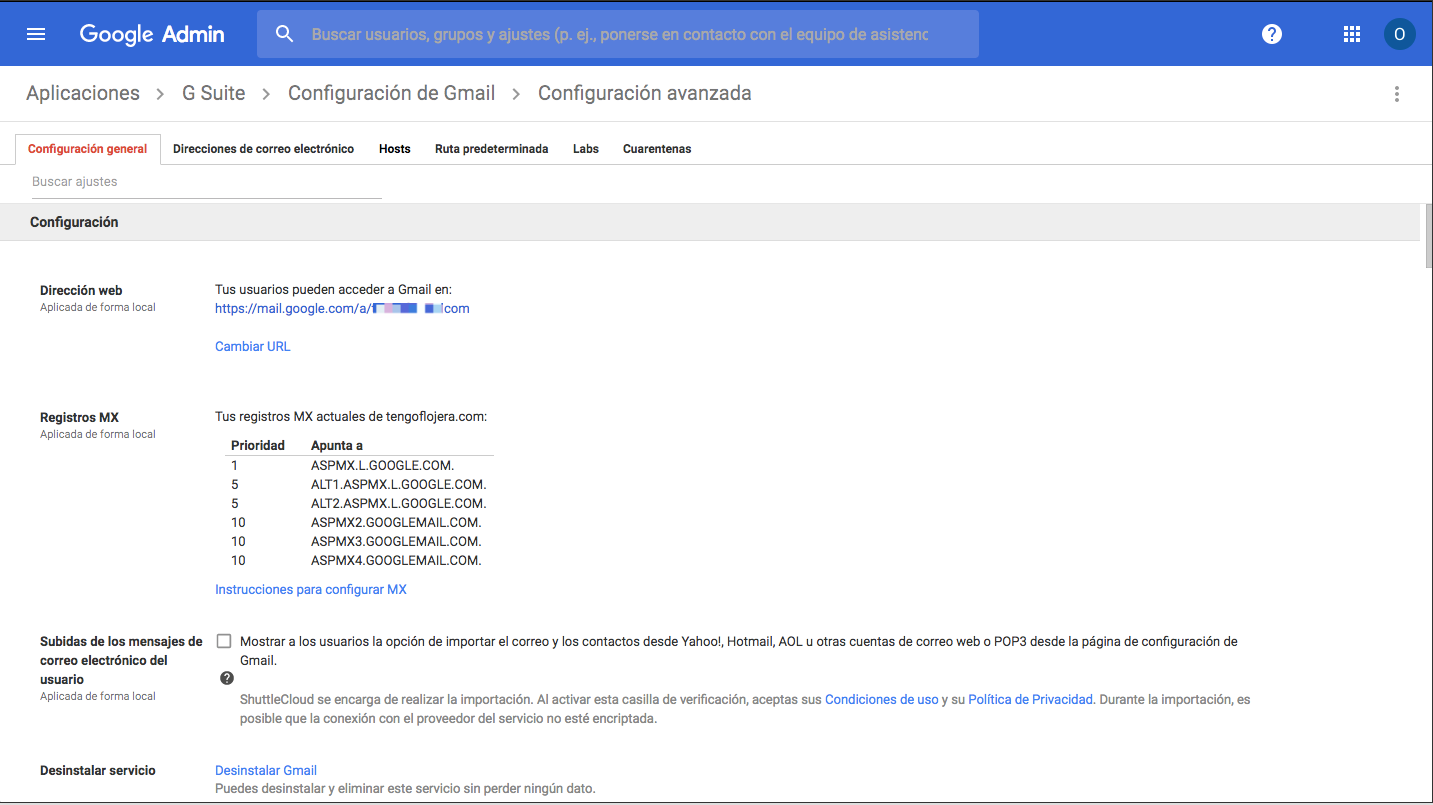The height and width of the screenshot is (805, 1433).
Task: Select ASPMX2.GOOGLEMAIL.COM. record text
Action: [x=396, y=523]
